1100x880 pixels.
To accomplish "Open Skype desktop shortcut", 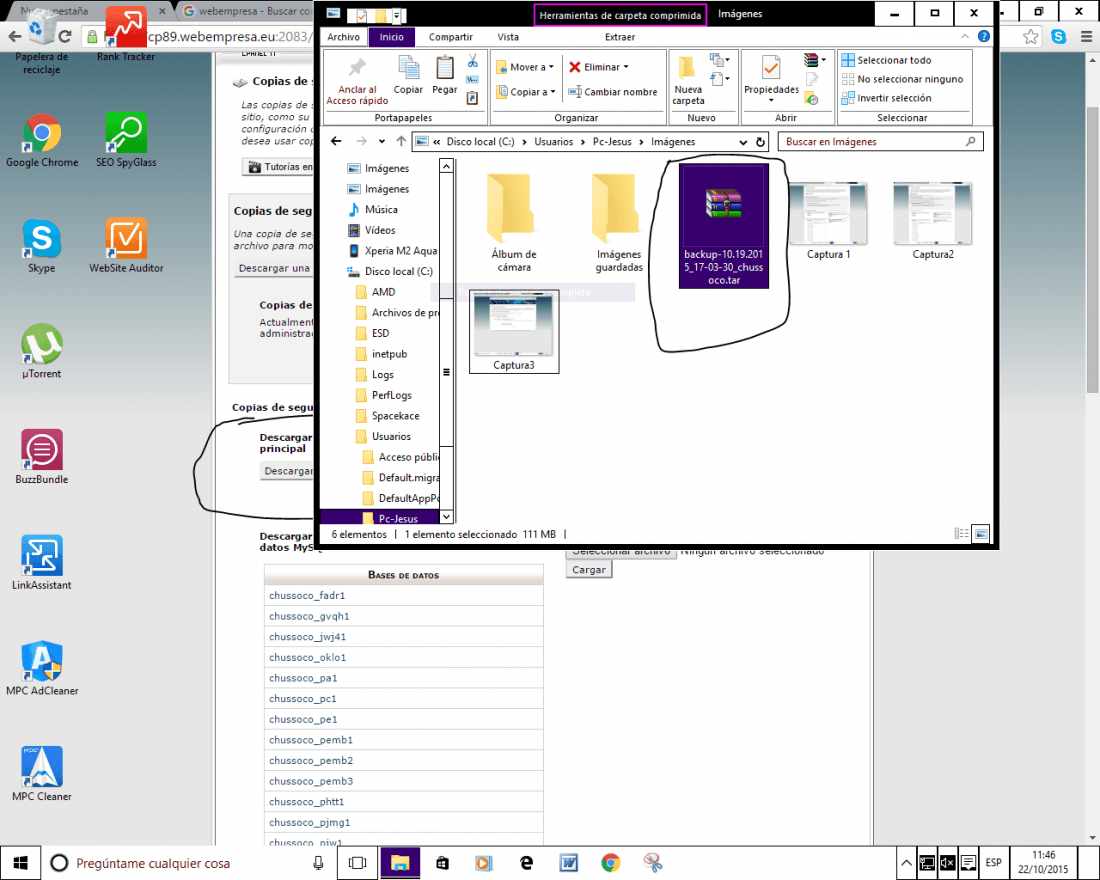I will (x=41, y=246).
